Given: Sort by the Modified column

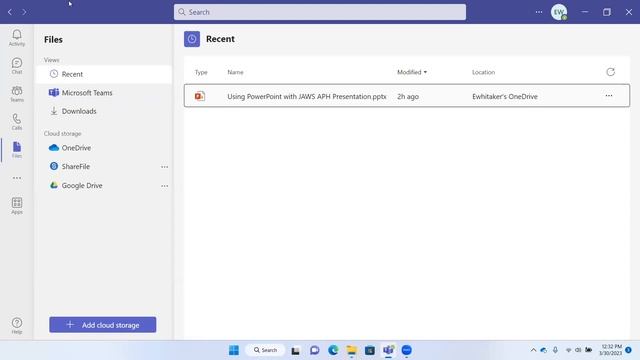Looking at the screenshot, I should click(x=411, y=72).
